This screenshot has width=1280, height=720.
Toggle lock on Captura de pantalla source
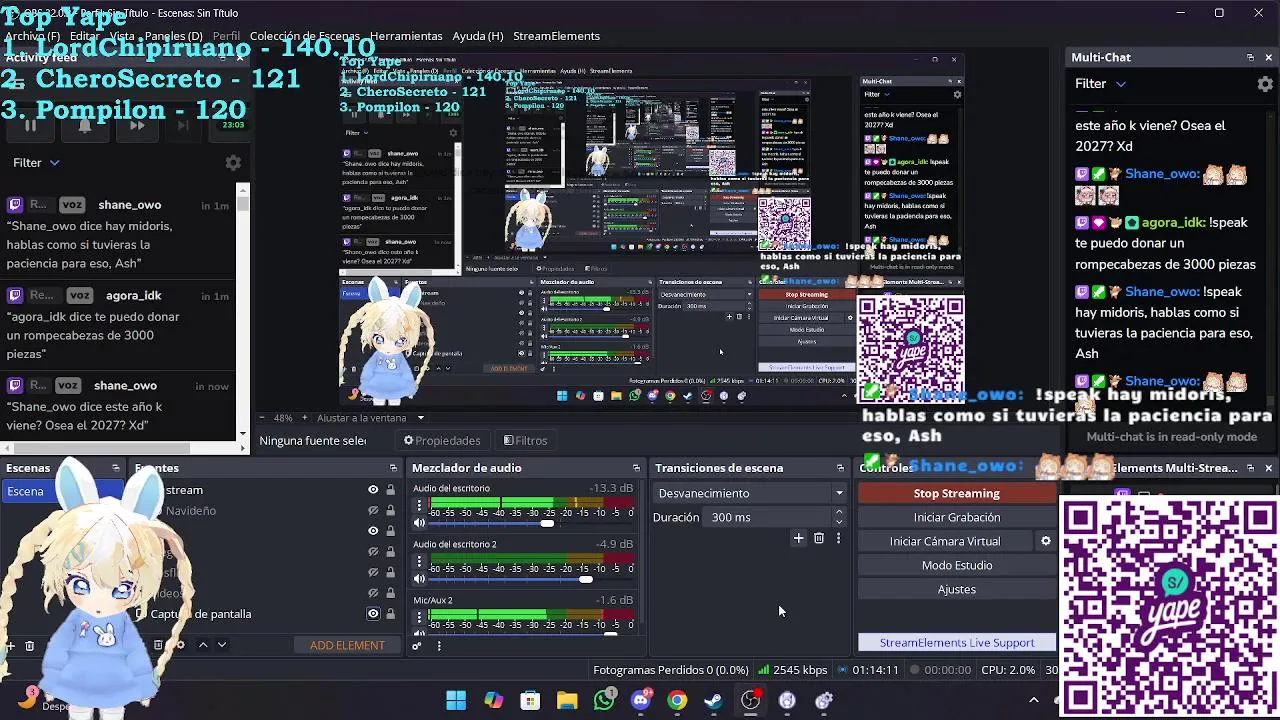[x=390, y=614]
